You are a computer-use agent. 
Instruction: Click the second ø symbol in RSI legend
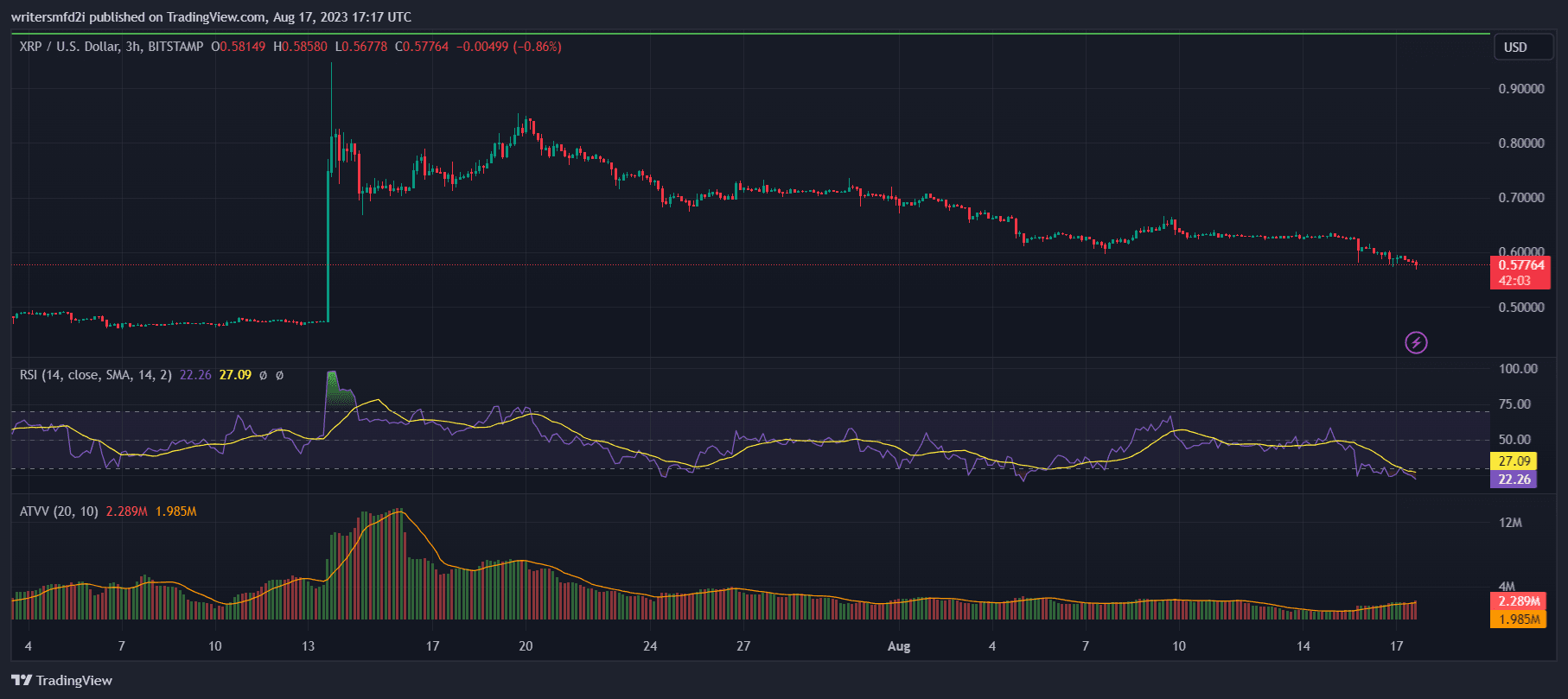pyautogui.click(x=279, y=375)
